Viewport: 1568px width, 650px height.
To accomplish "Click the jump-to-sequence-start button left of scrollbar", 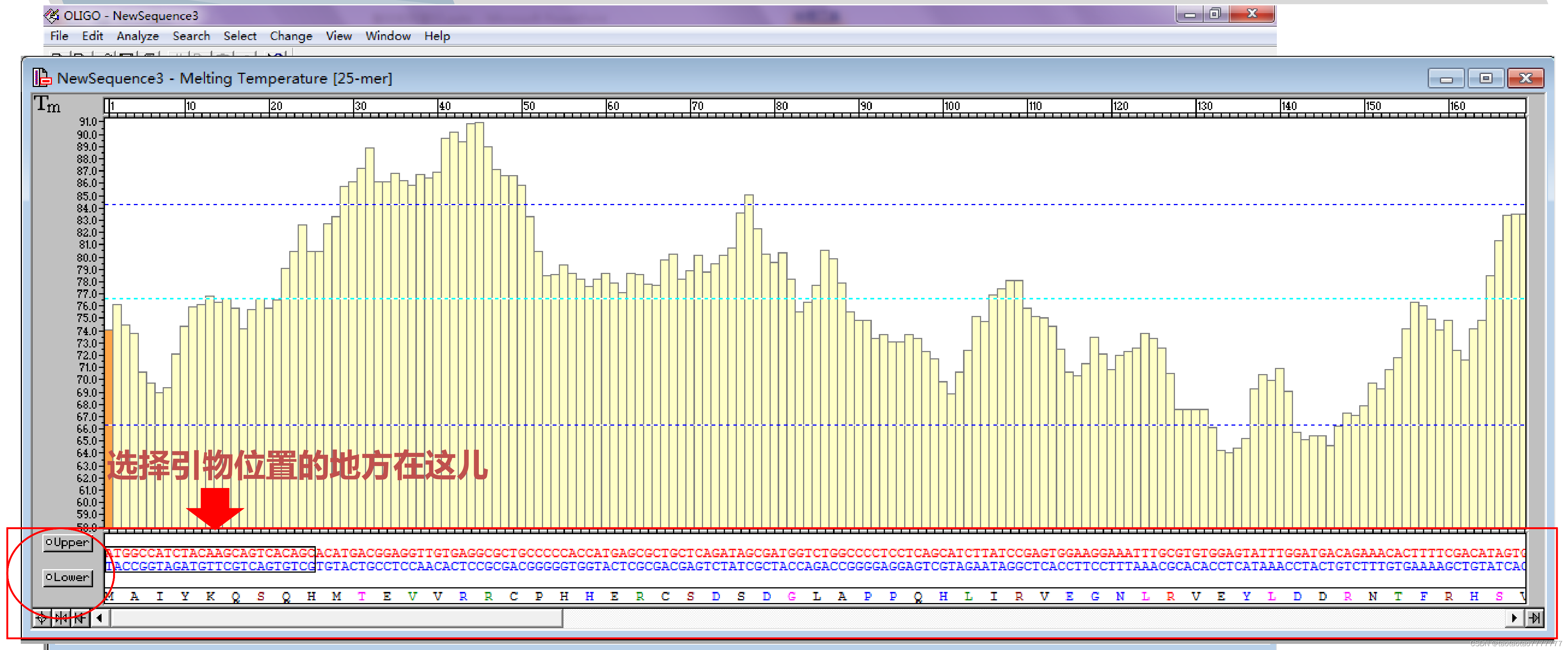I will [80, 618].
